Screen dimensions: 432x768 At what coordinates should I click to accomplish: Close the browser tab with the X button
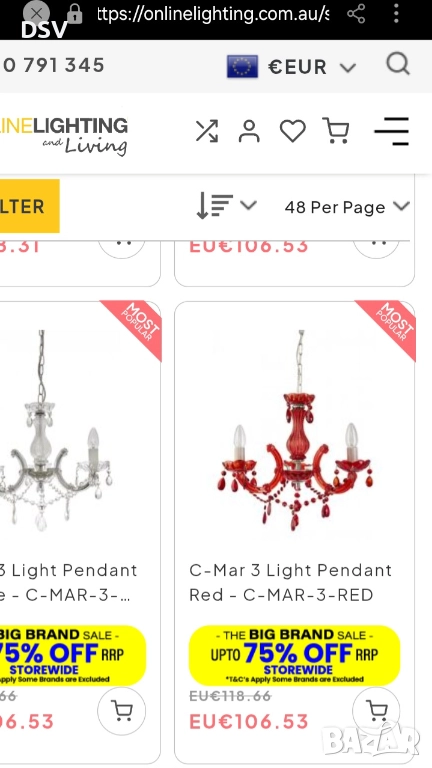36,13
